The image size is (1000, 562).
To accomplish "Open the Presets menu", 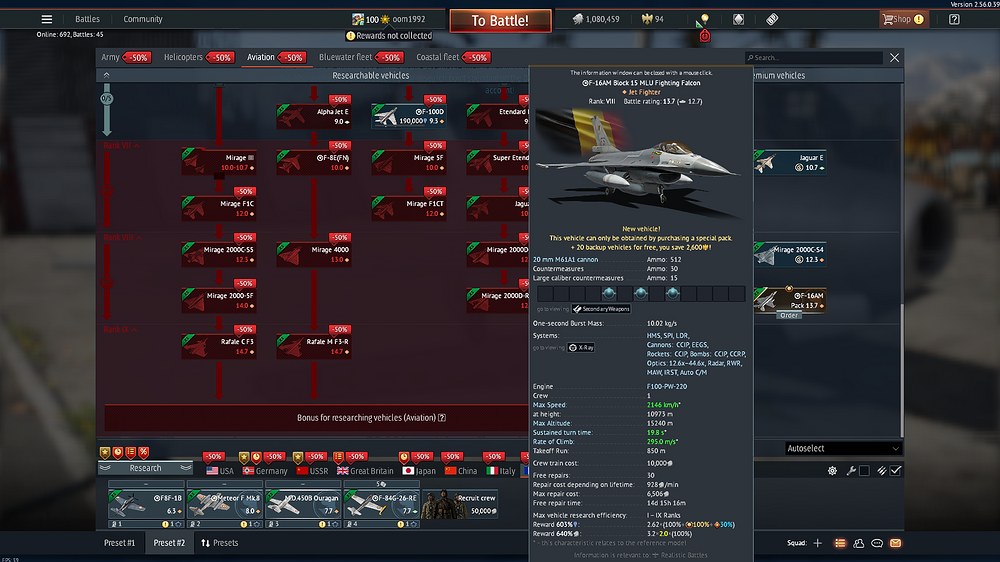I will click(219, 543).
